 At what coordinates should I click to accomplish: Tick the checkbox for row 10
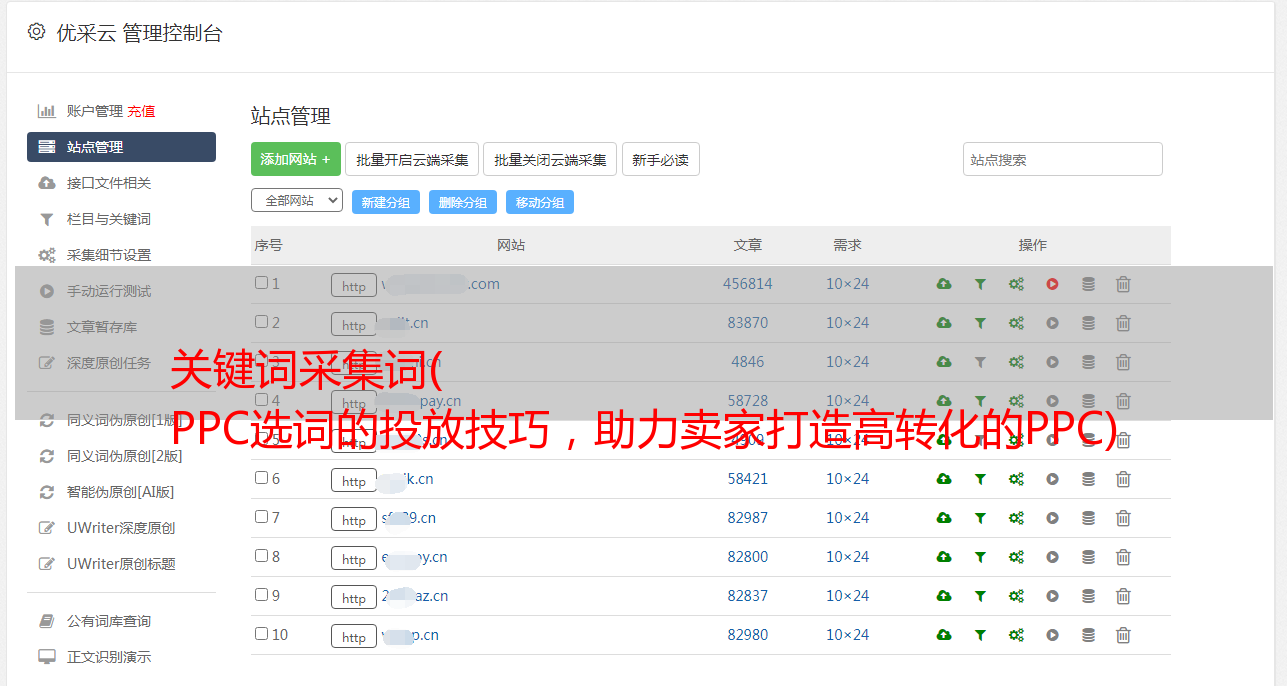(261, 634)
